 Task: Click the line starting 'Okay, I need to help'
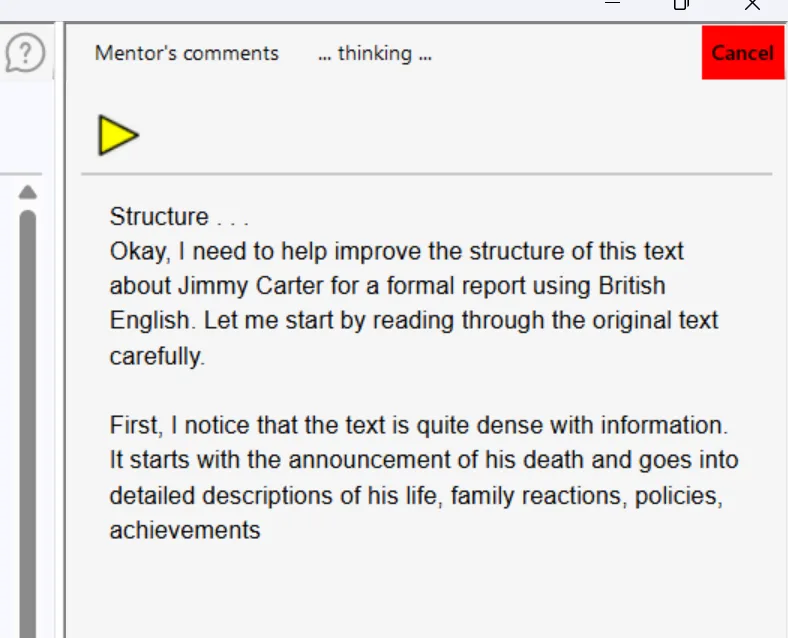point(397,251)
